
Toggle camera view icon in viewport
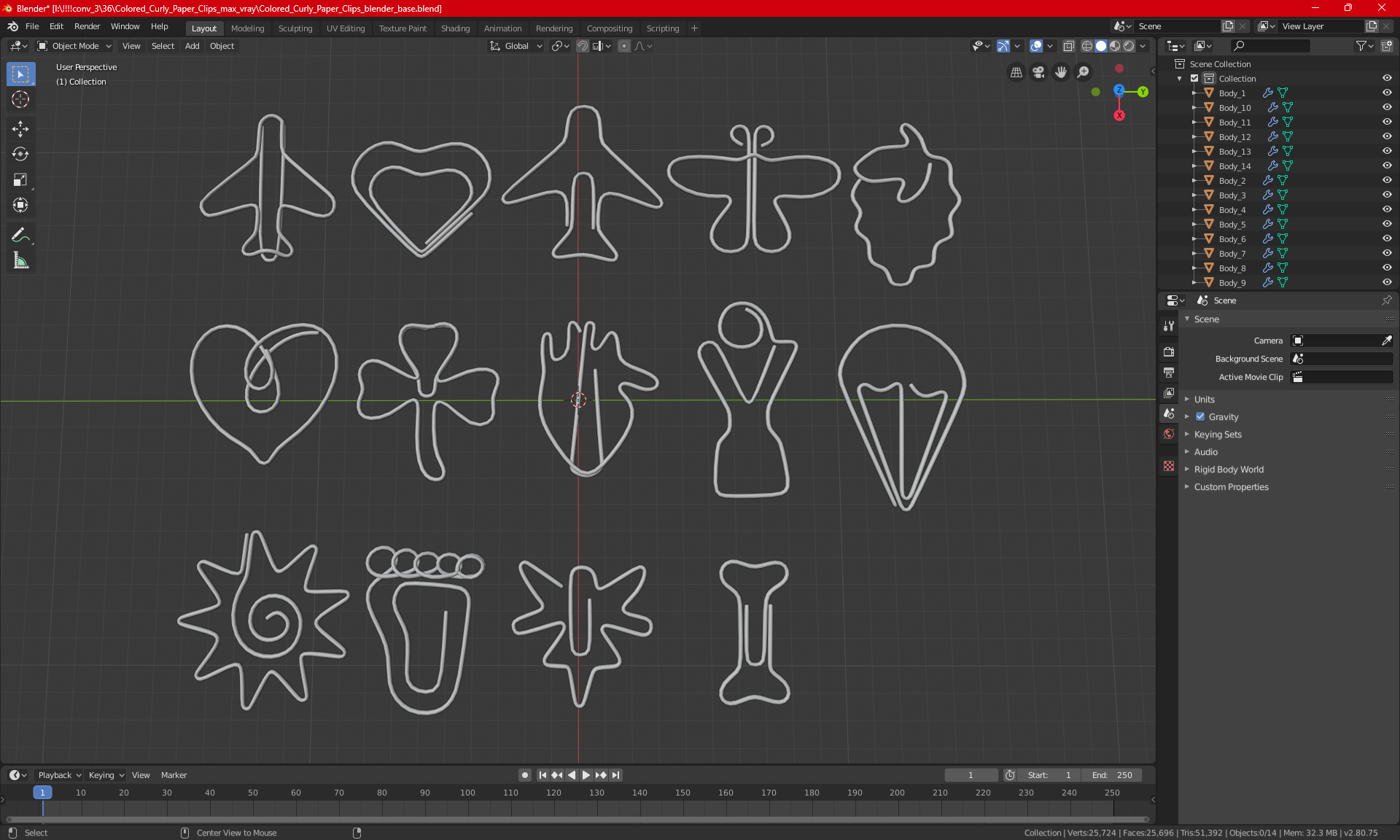pyautogui.click(x=1038, y=72)
